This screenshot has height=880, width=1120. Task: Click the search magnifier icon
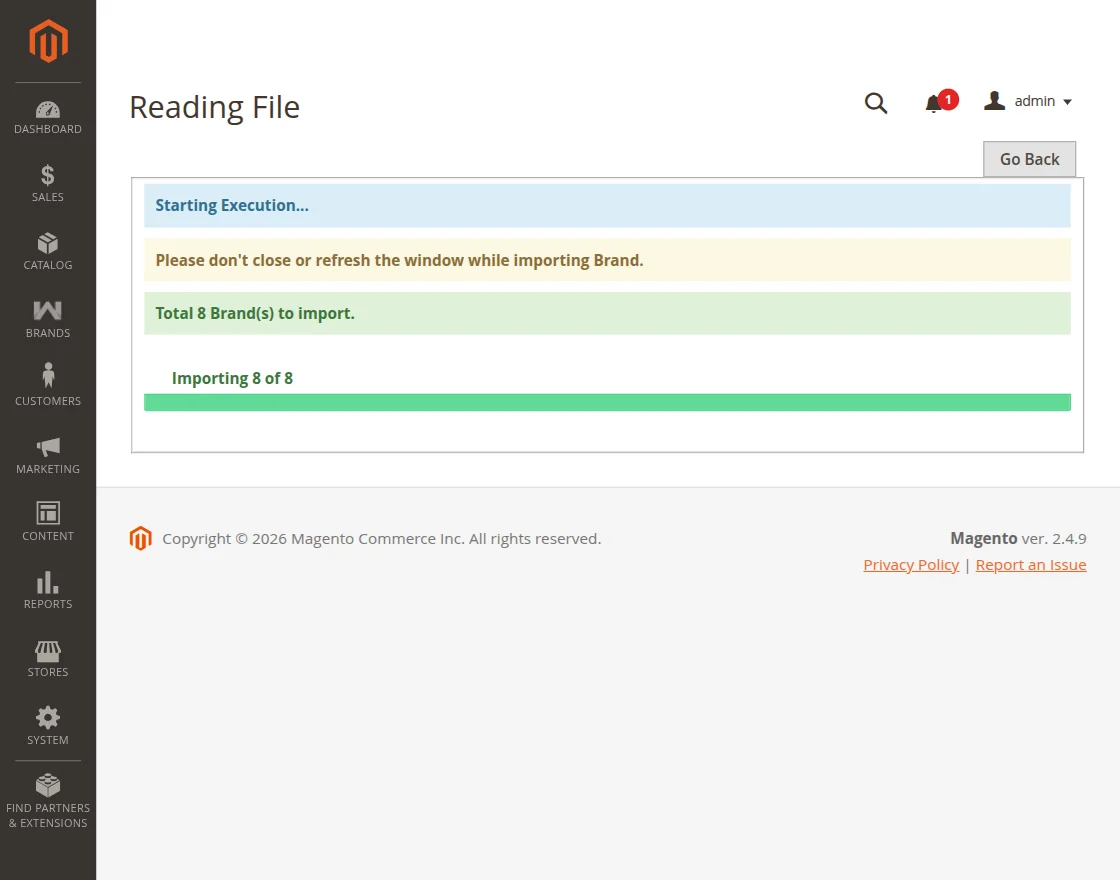click(x=876, y=104)
